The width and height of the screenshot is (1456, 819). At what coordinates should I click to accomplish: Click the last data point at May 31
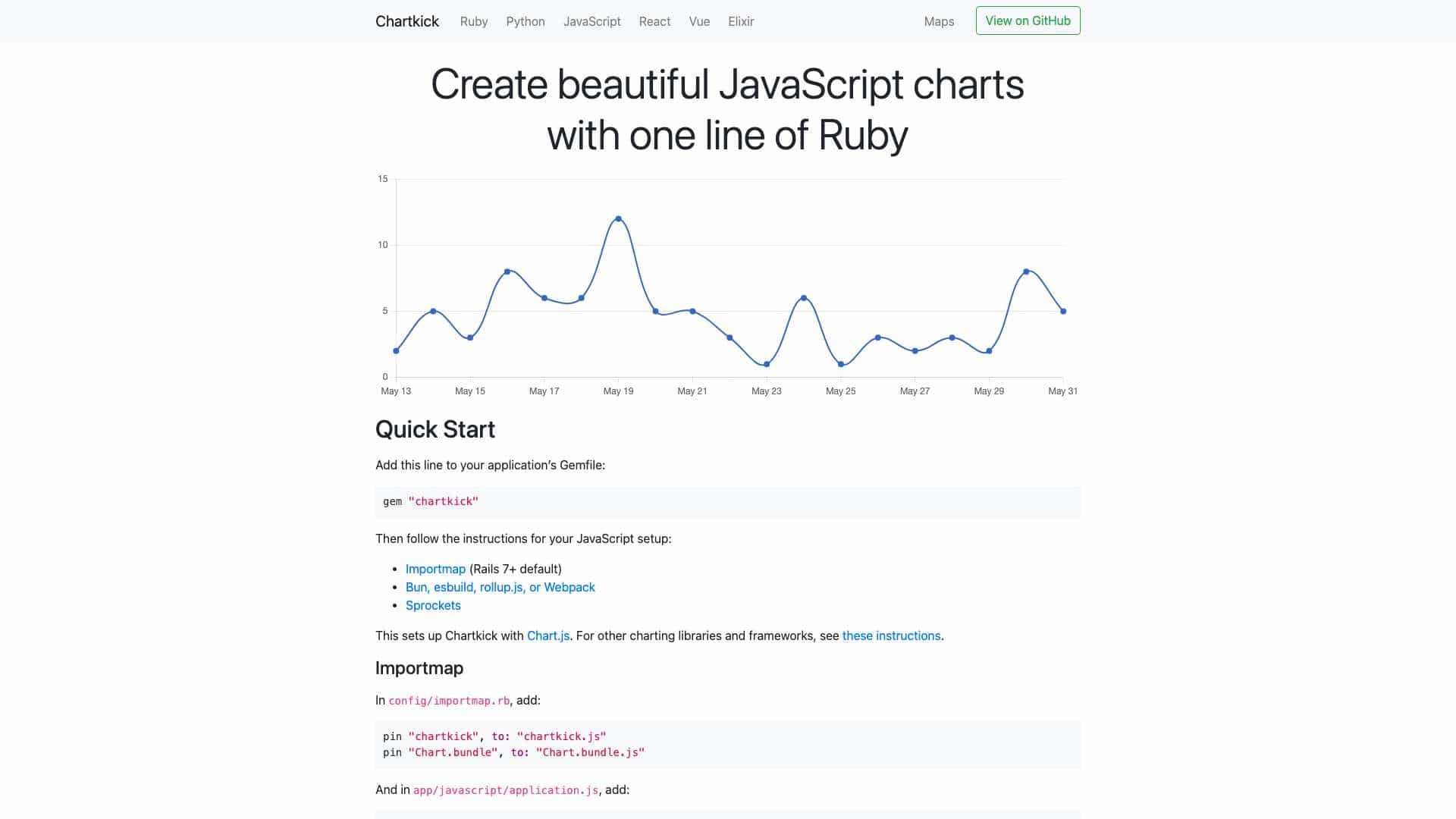pos(1063,311)
